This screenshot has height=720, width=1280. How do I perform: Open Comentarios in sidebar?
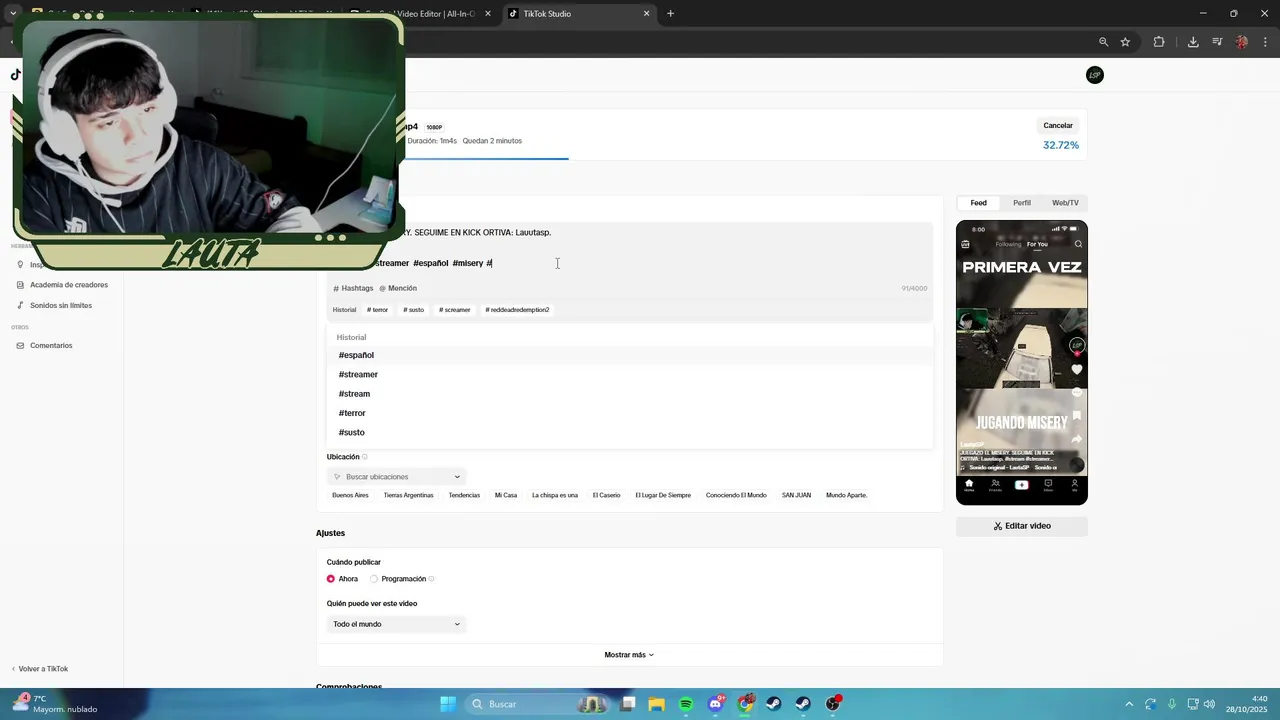tap(44, 345)
